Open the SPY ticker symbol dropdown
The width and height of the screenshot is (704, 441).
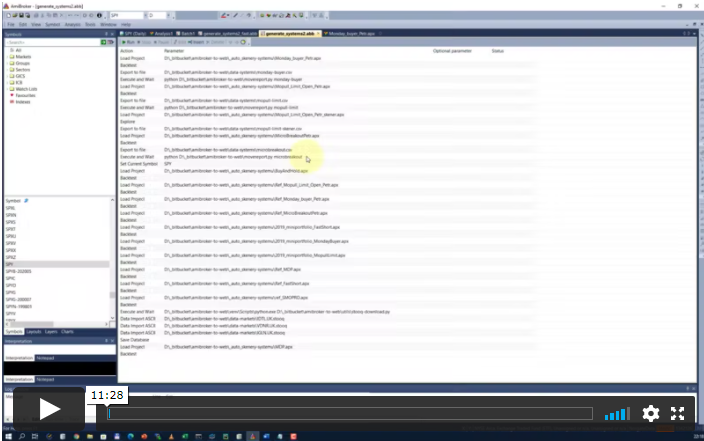tap(145, 15)
